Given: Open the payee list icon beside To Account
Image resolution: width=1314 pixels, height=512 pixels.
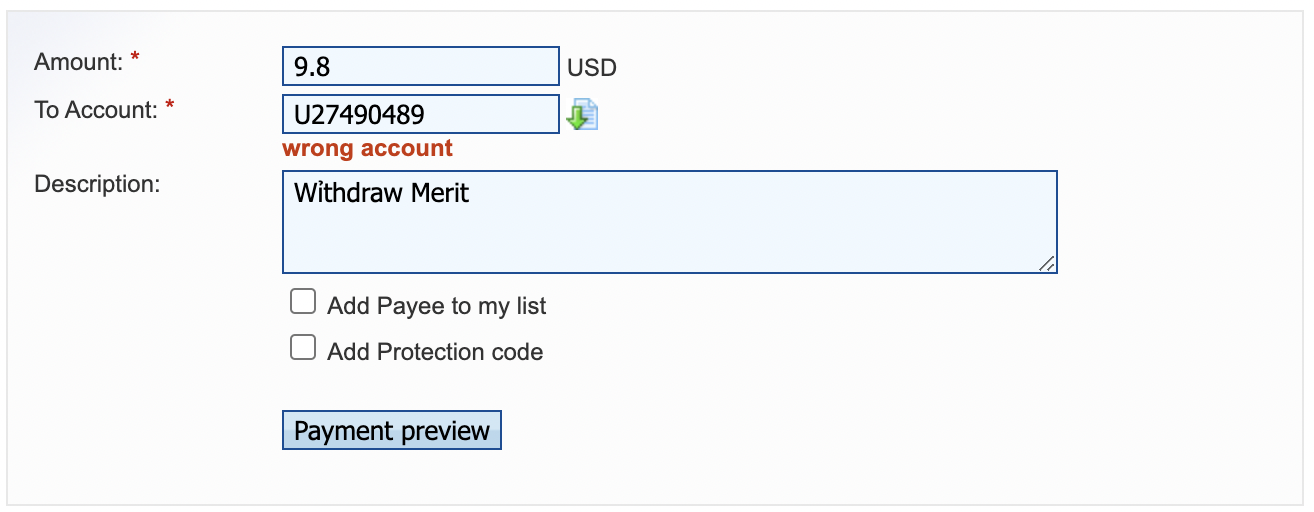Looking at the screenshot, I should coord(582,114).
